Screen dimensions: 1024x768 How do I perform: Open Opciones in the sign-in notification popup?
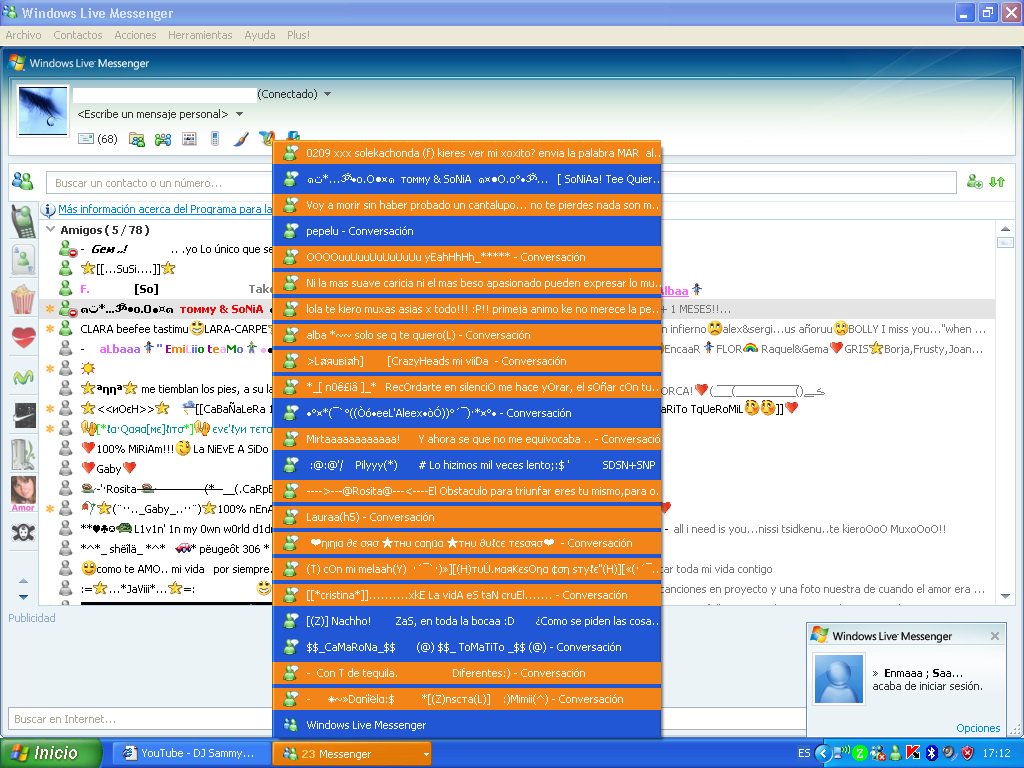pyautogui.click(x=978, y=728)
